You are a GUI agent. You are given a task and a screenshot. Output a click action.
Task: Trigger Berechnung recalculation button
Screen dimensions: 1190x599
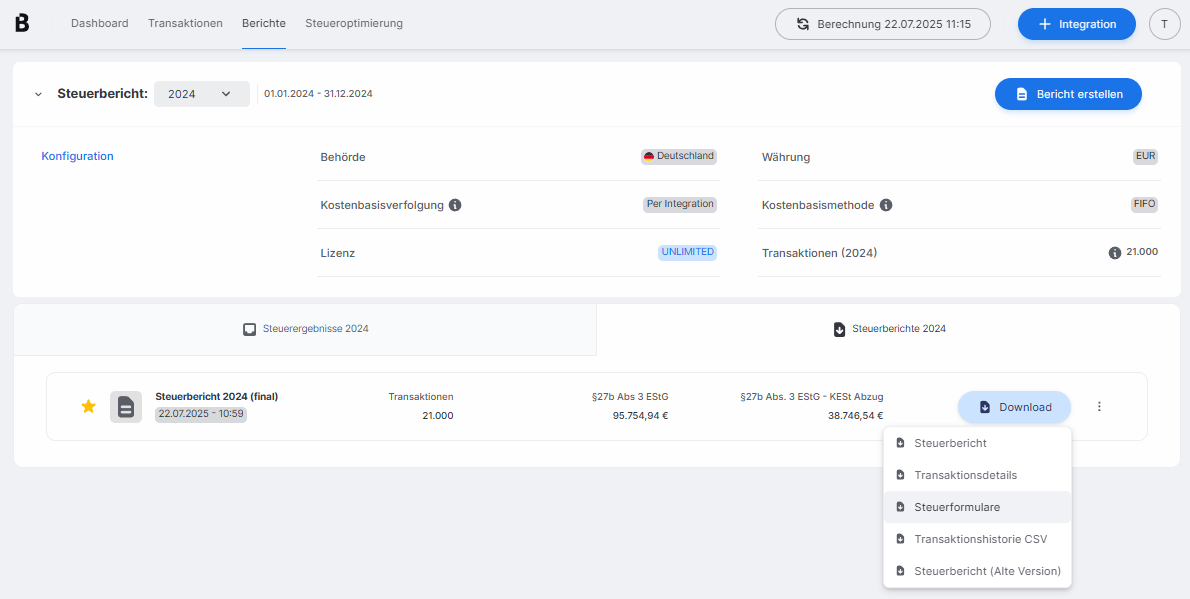coord(883,24)
